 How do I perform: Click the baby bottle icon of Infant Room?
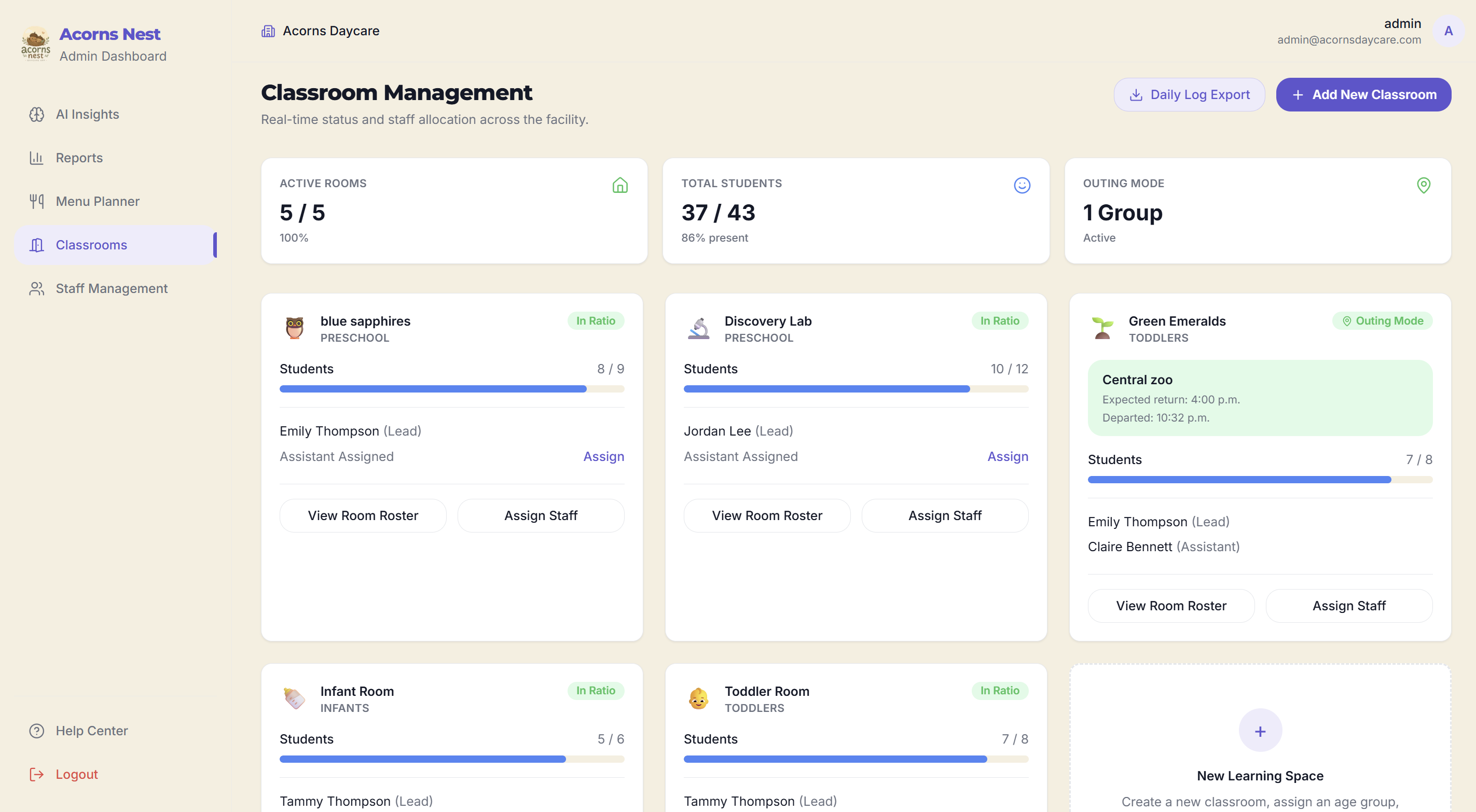tap(295, 698)
